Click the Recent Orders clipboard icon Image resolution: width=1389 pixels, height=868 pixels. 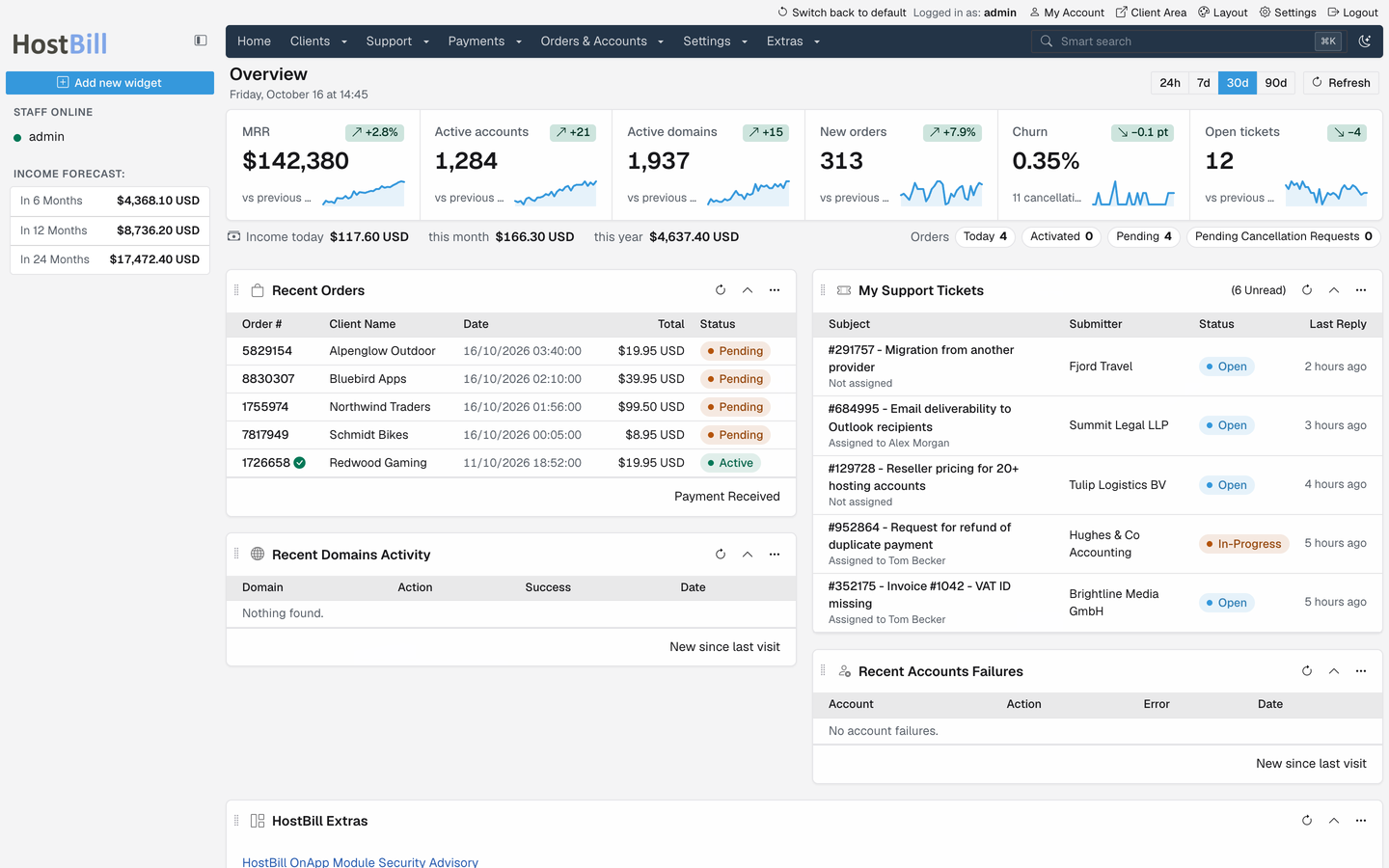pos(258,290)
